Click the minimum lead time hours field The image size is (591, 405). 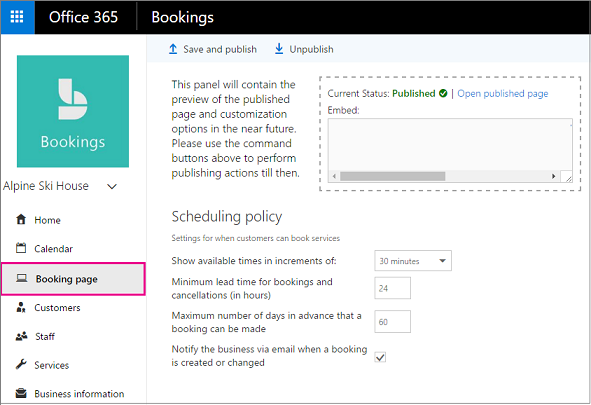[x=392, y=288]
